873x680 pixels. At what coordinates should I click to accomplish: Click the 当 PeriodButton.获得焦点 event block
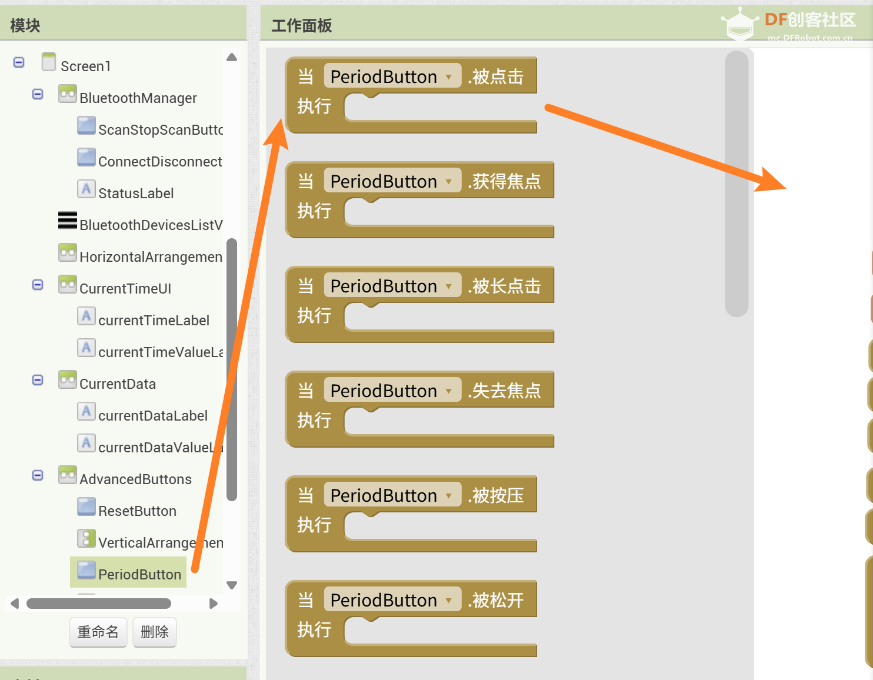(x=419, y=200)
